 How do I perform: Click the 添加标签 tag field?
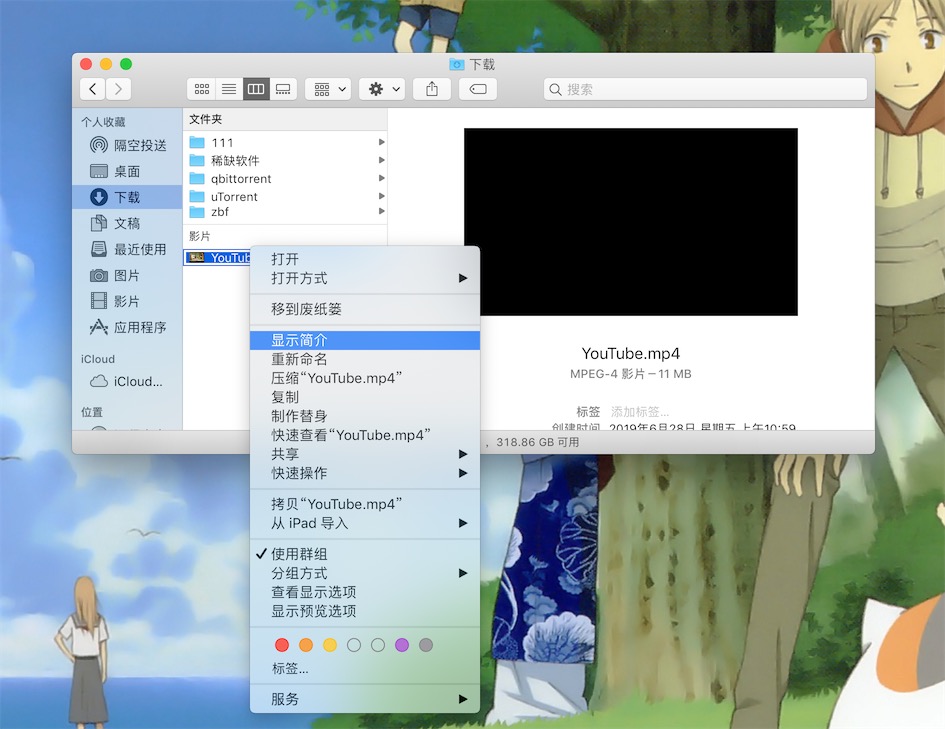639,412
